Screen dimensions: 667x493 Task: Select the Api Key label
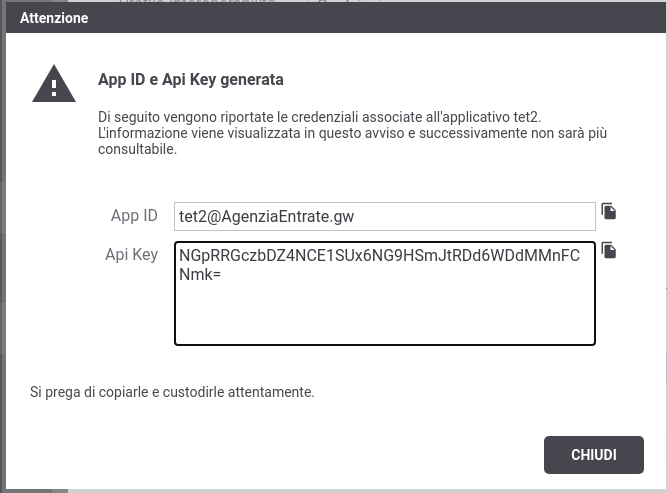tap(131, 255)
